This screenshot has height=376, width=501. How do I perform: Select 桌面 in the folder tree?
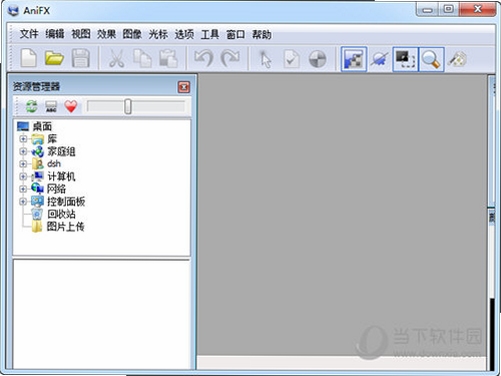point(42,126)
